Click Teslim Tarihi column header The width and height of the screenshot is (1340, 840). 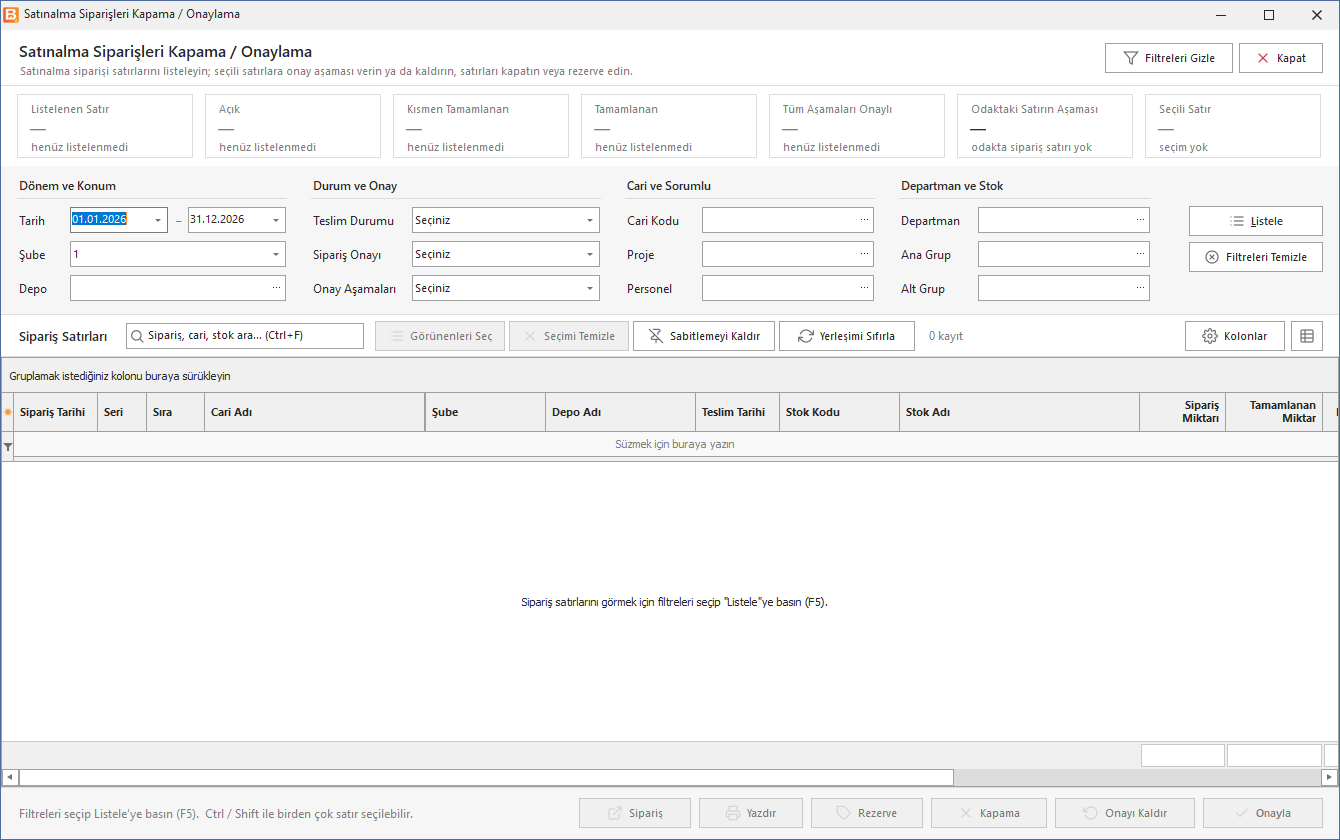(737, 412)
